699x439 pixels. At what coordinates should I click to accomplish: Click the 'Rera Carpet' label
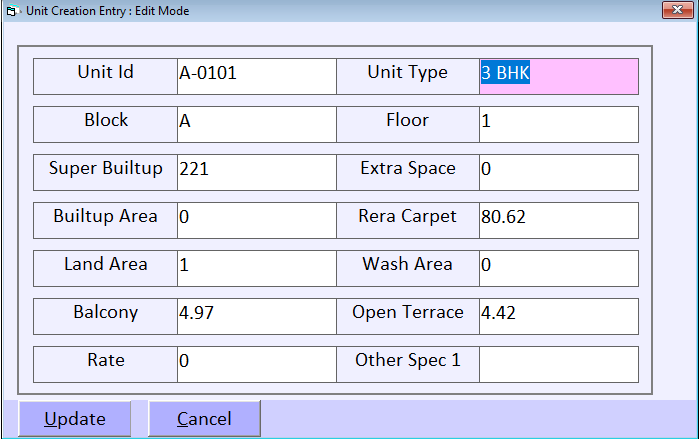coord(407,217)
